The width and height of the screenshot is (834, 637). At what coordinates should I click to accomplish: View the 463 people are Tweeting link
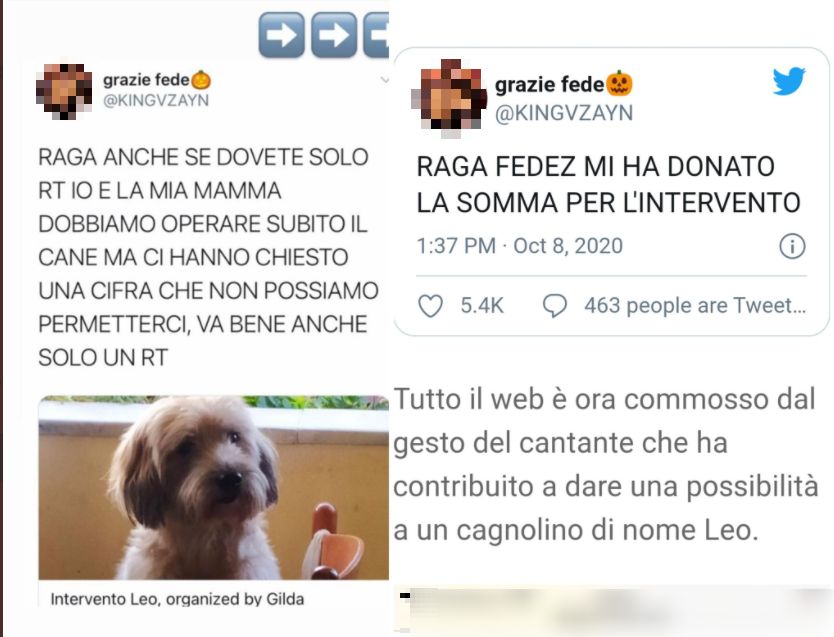pos(695,306)
